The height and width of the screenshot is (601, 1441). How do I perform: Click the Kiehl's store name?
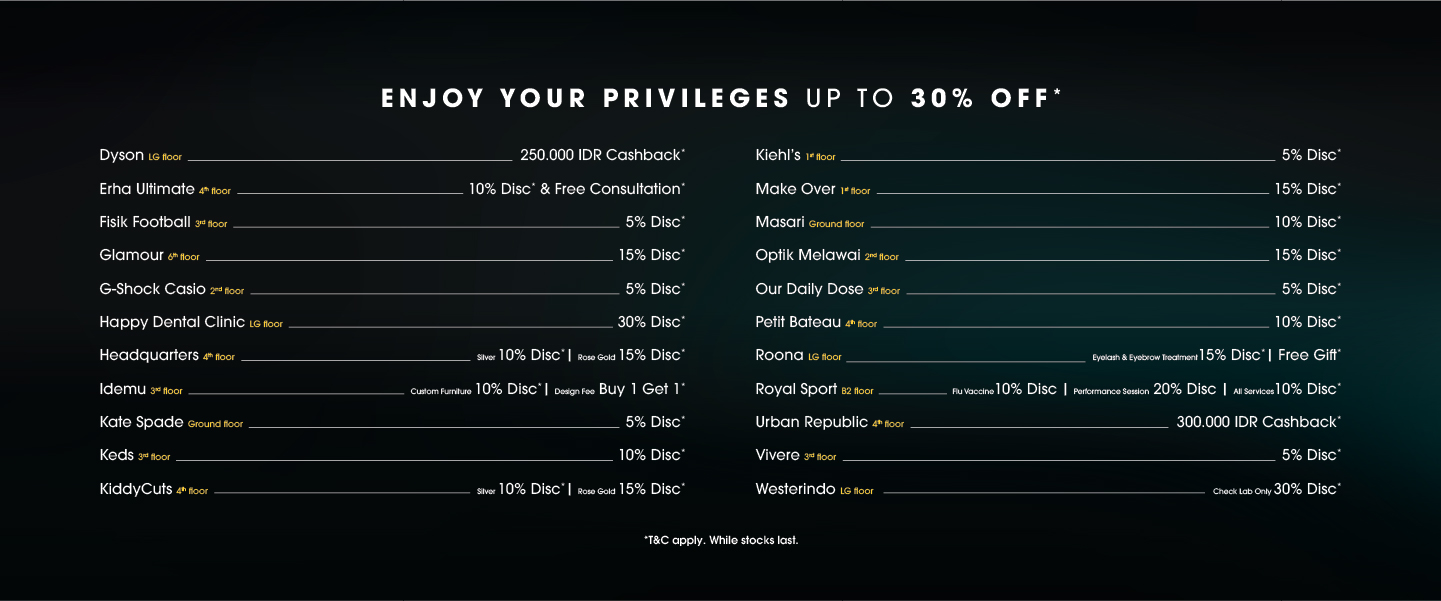[778, 155]
